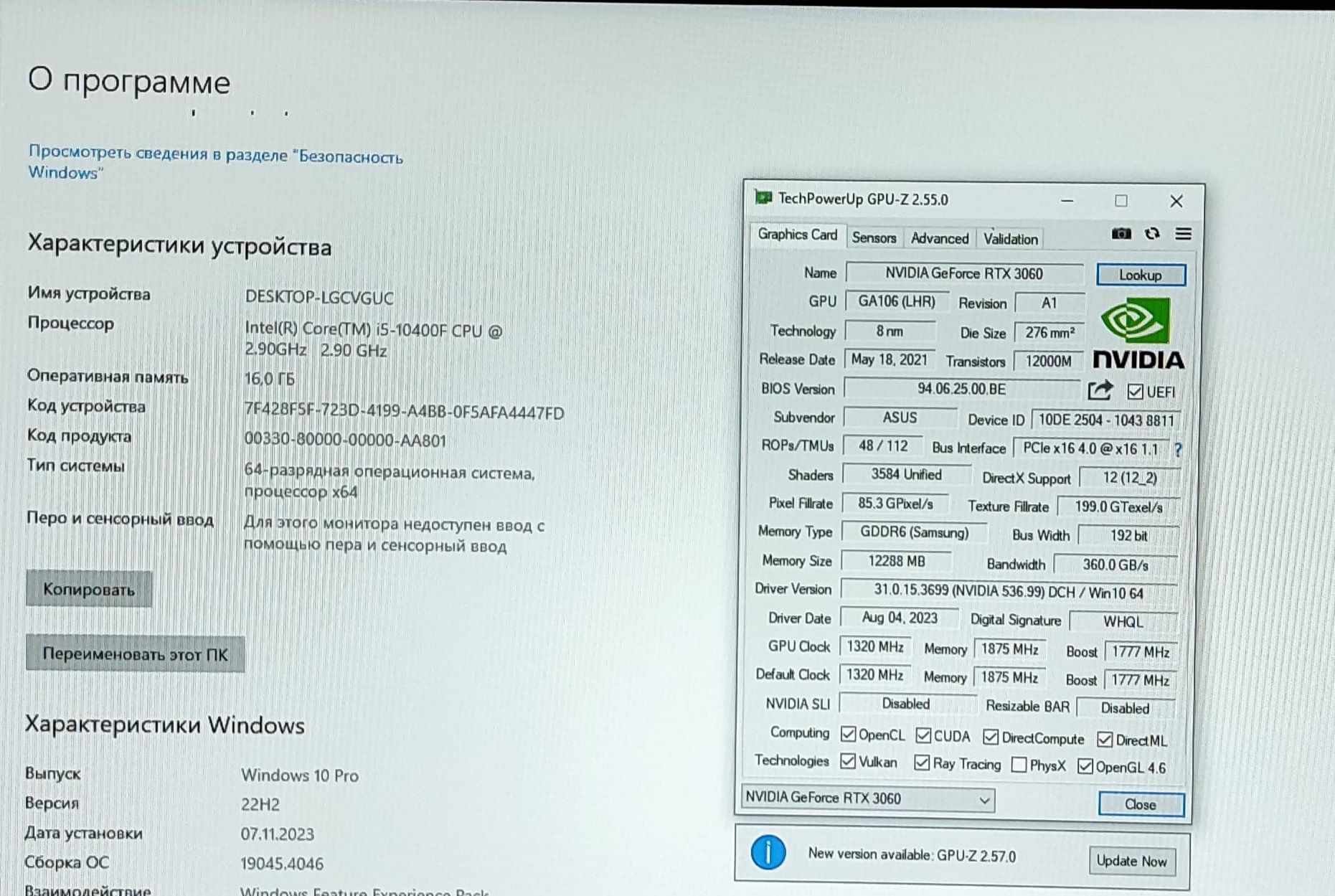Click the Die Size 276 mm² value

(x=1049, y=332)
